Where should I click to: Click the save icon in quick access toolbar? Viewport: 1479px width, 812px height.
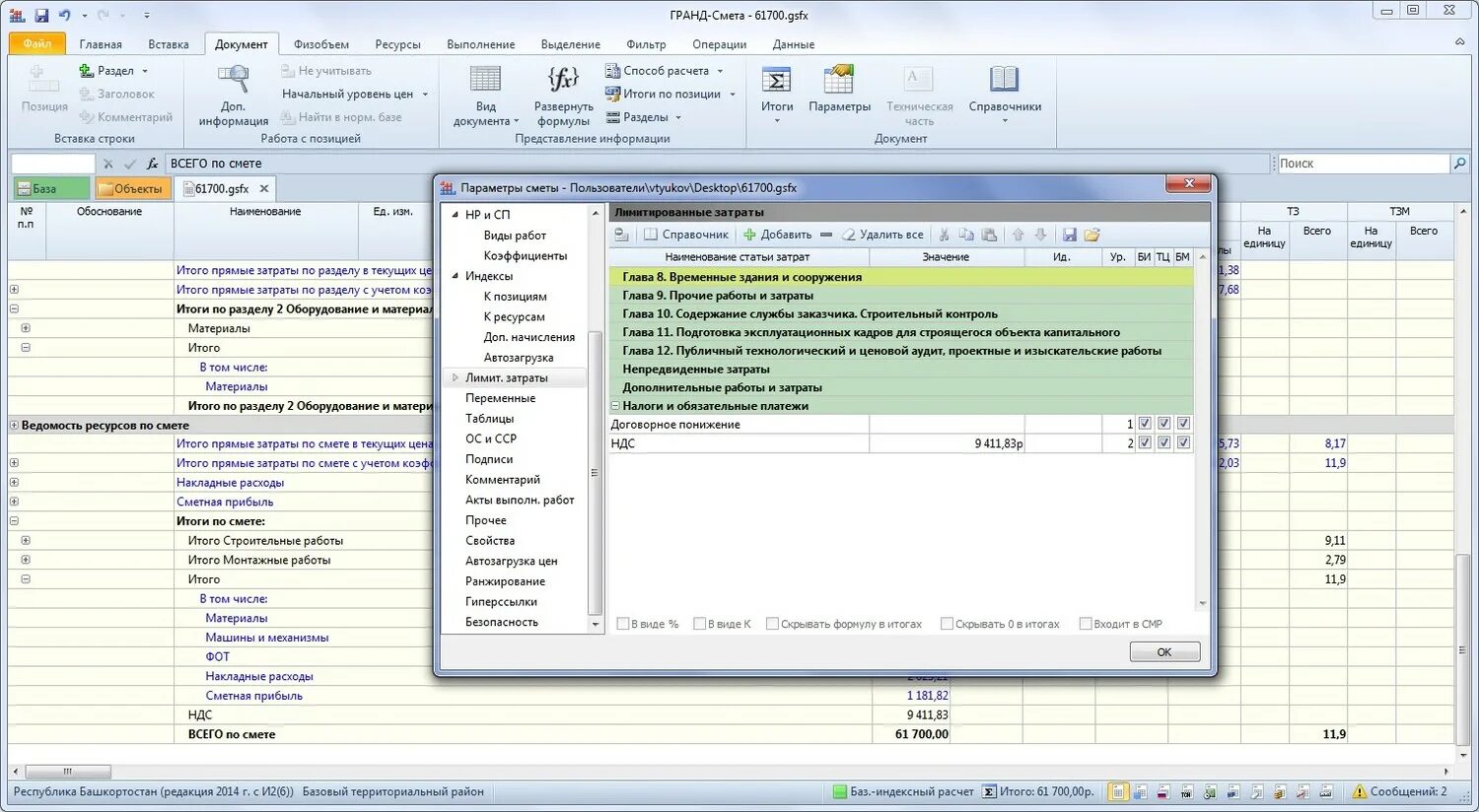(x=41, y=15)
